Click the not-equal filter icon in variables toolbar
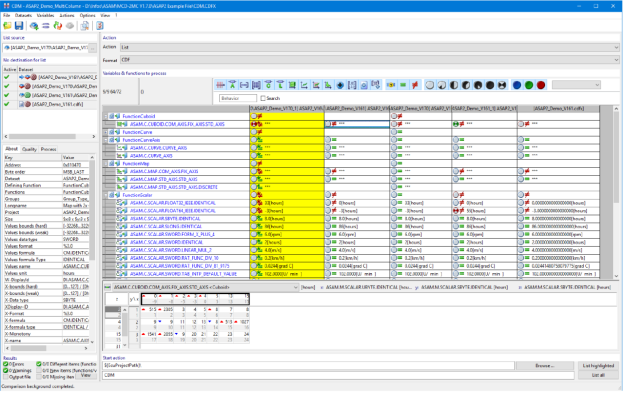This screenshot has width=624, height=393. coord(415,85)
